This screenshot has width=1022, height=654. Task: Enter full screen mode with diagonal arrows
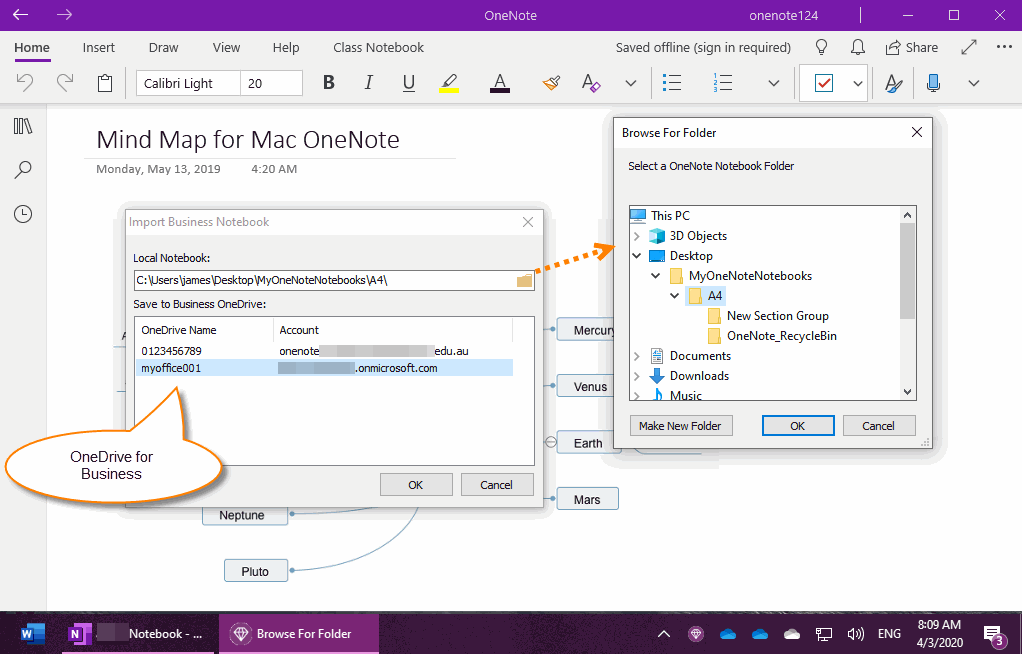click(969, 47)
